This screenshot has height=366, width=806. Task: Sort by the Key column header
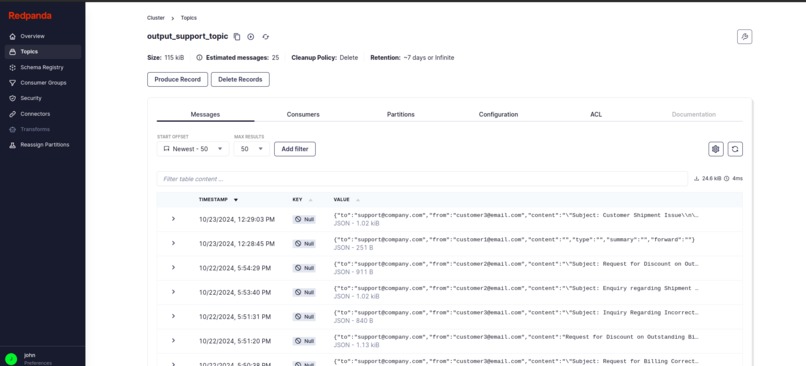point(302,199)
